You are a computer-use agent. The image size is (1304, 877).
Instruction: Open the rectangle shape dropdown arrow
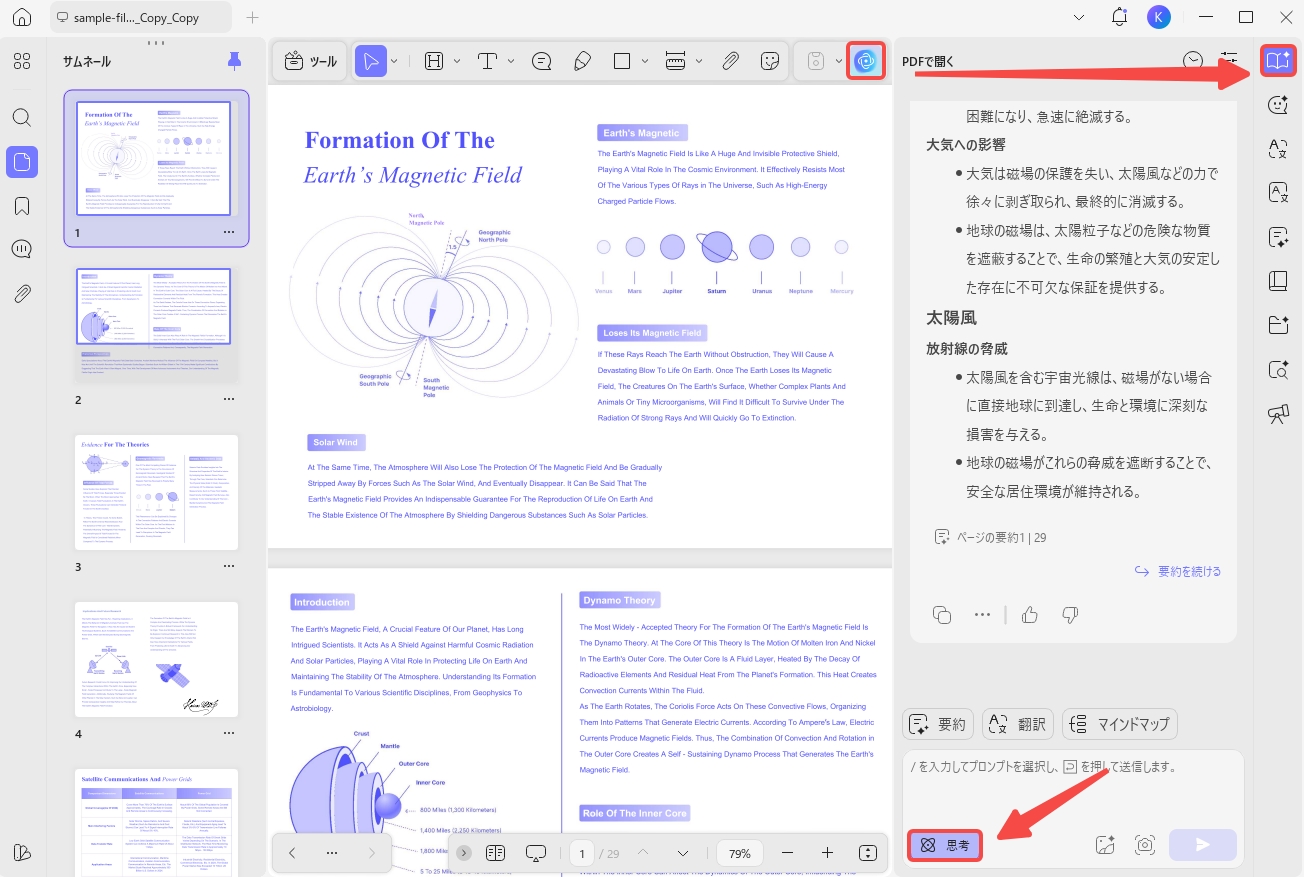click(645, 61)
